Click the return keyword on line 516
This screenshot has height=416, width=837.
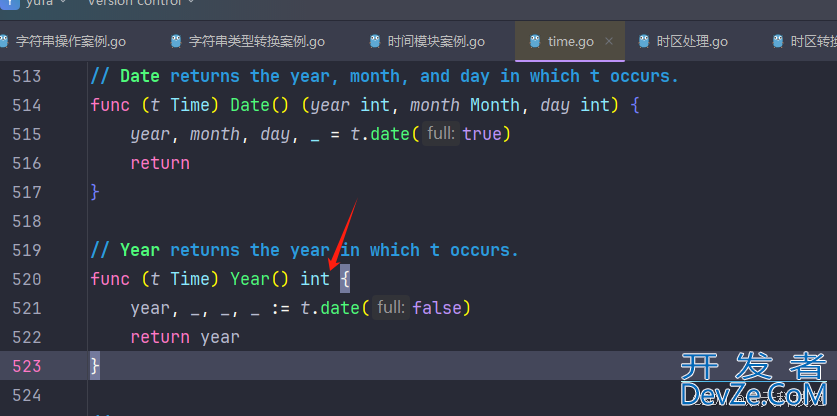[160, 163]
